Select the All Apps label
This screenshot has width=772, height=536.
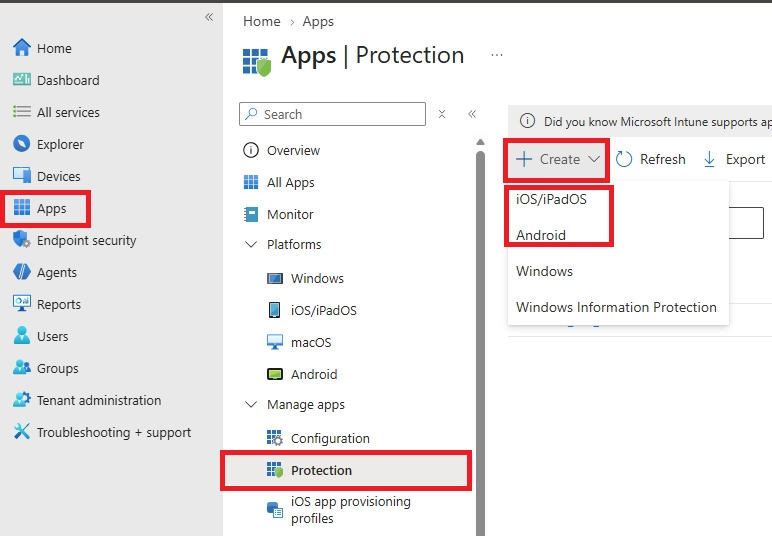(290, 183)
